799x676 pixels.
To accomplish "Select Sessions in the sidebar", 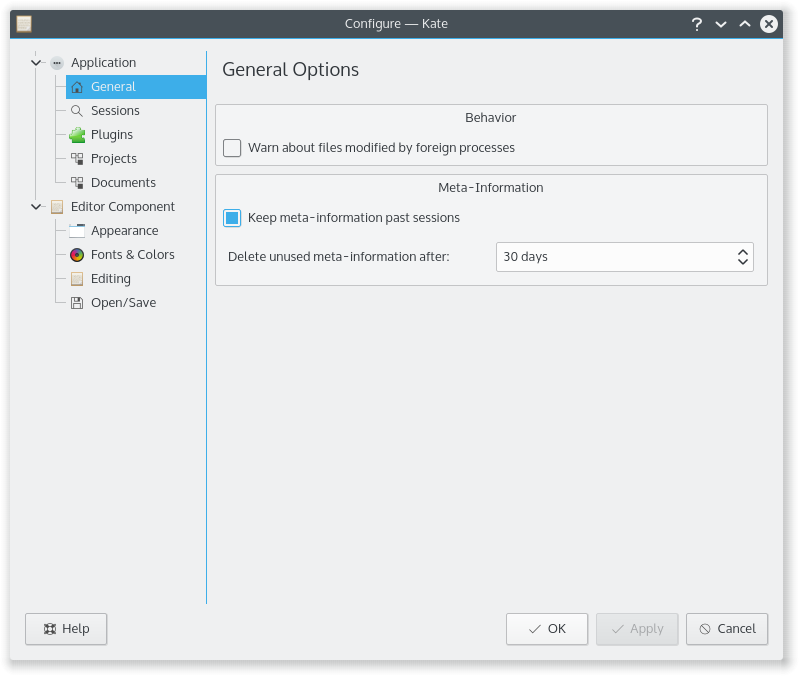I will [x=115, y=111].
